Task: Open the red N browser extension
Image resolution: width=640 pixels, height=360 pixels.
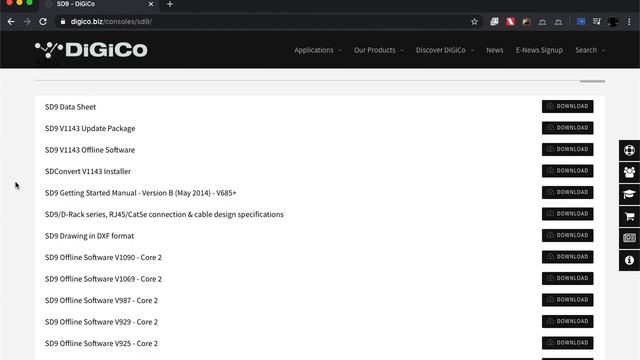Action: pyautogui.click(x=510, y=22)
